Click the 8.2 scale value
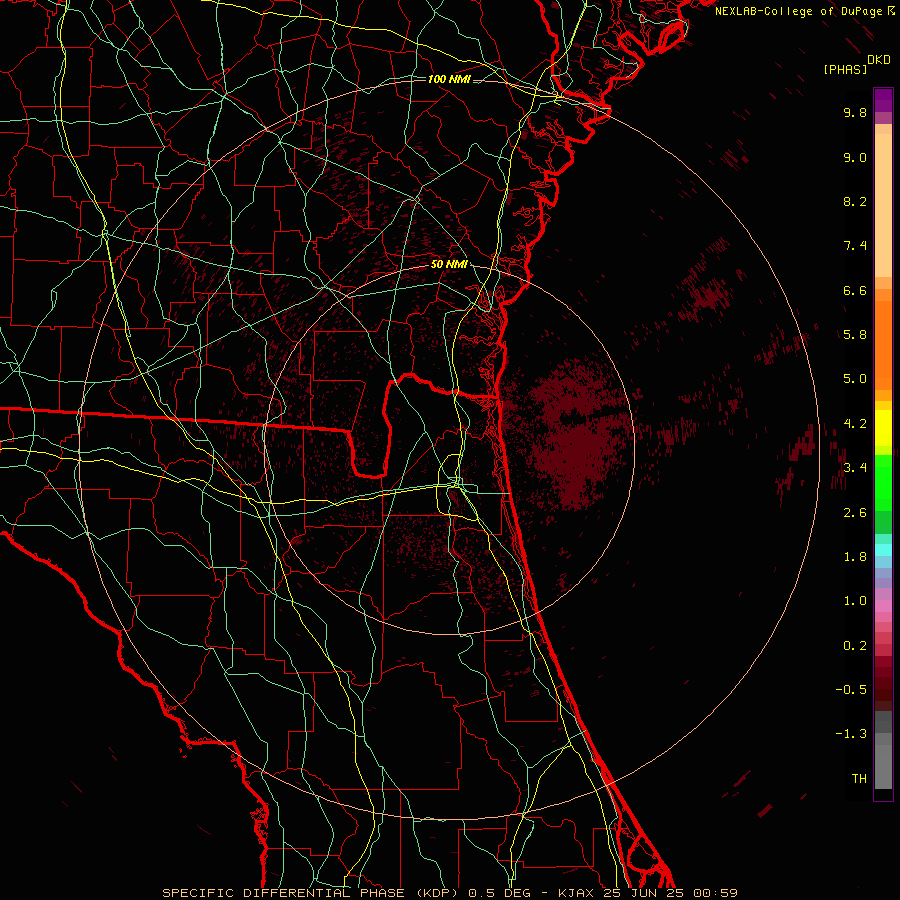The width and height of the screenshot is (900, 900). click(x=855, y=201)
